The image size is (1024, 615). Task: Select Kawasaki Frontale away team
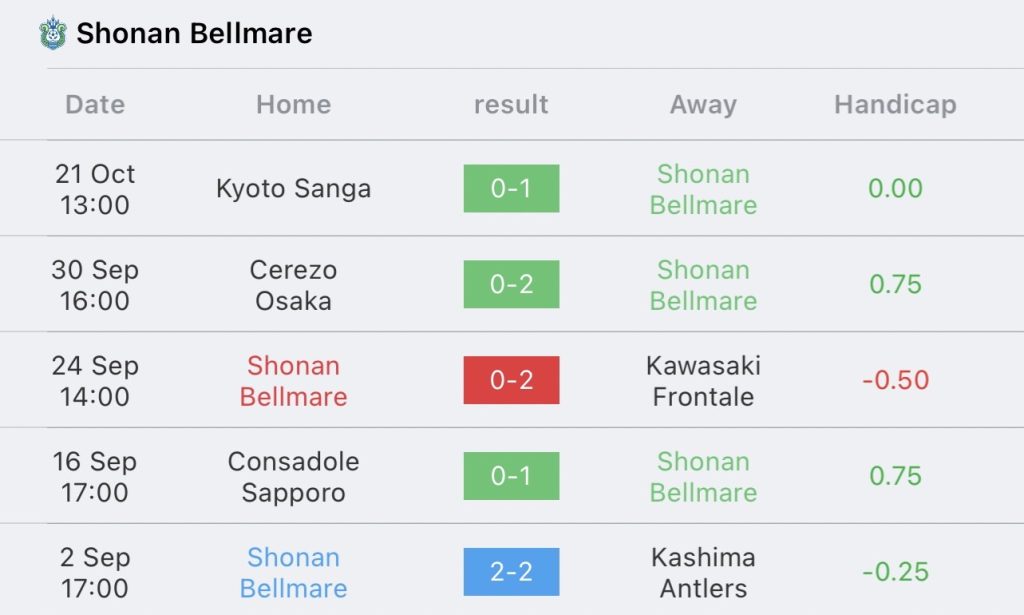[703, 381]
